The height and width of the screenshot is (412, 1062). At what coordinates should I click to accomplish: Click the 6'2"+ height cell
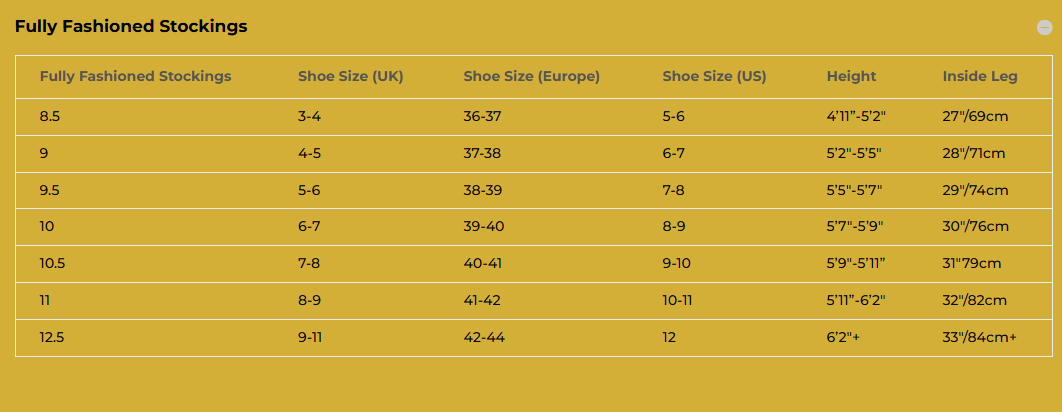pyautogui.click(x=843, y=338)
